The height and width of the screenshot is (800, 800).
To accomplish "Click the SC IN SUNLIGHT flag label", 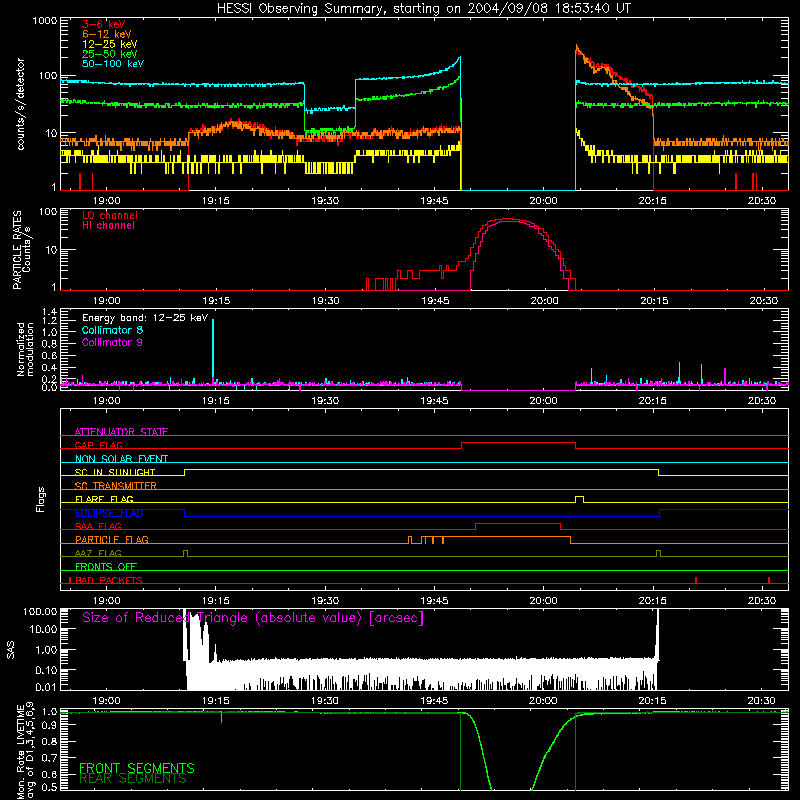I will [115, 472].
